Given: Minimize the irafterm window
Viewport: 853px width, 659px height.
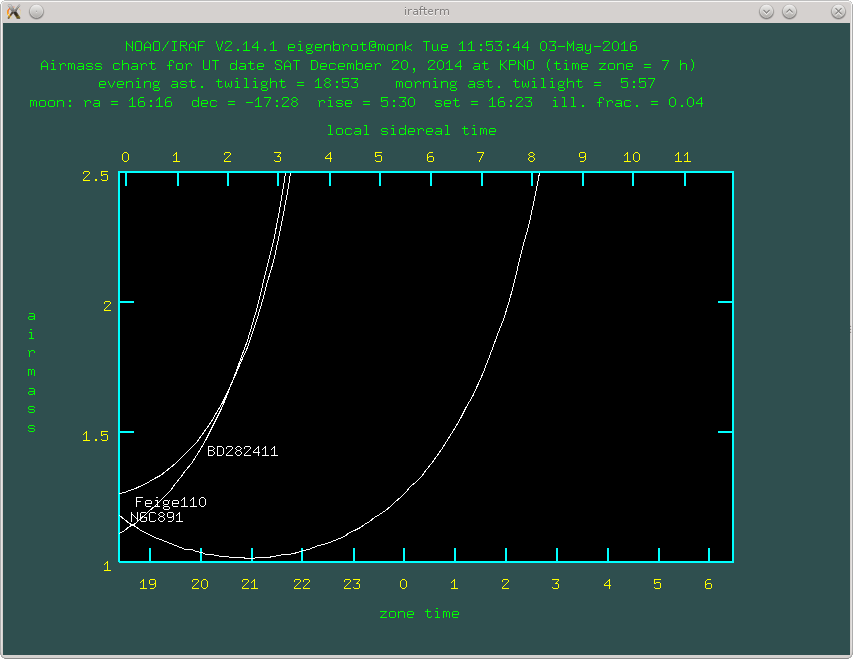Looking at the screenshot, I should [x=767, y=11].
